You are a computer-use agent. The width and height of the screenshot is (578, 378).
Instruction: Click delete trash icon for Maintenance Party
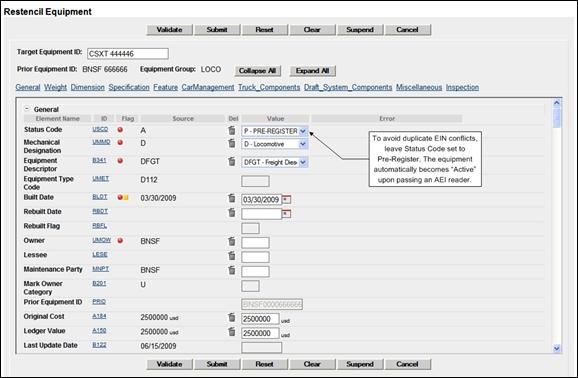point(231,270)
